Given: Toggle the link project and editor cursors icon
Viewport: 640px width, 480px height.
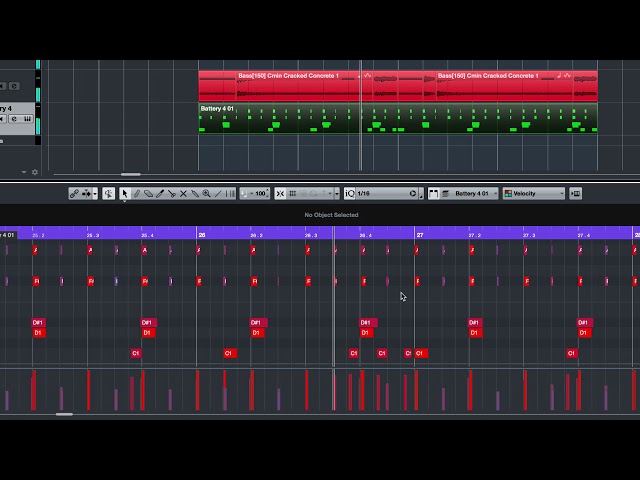Looking at the screenshot, I should tap(74, 193).
